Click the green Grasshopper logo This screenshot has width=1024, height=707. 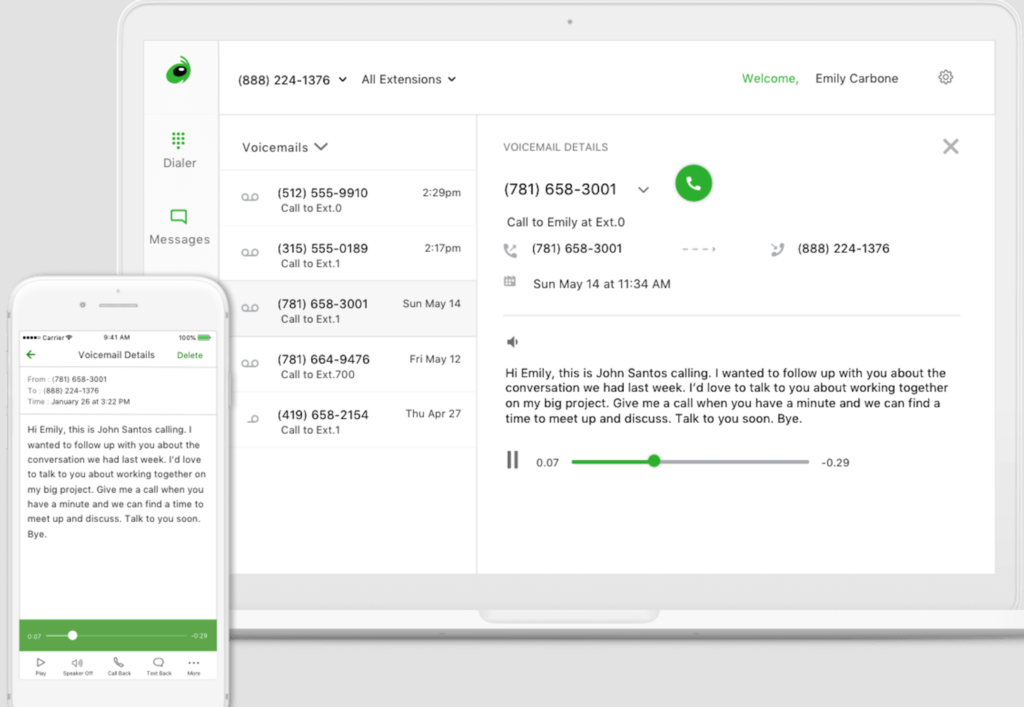coord(178,71)
